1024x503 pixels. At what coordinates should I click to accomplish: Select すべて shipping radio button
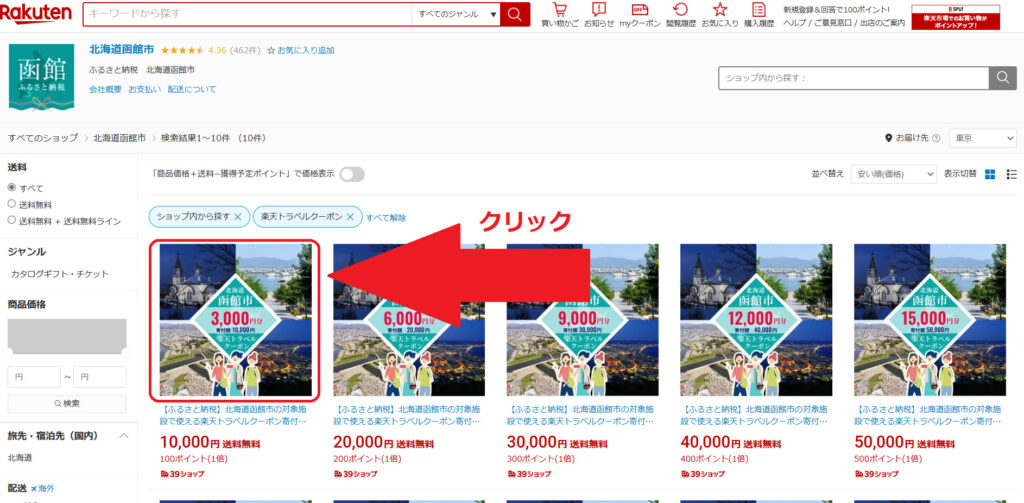12,187
